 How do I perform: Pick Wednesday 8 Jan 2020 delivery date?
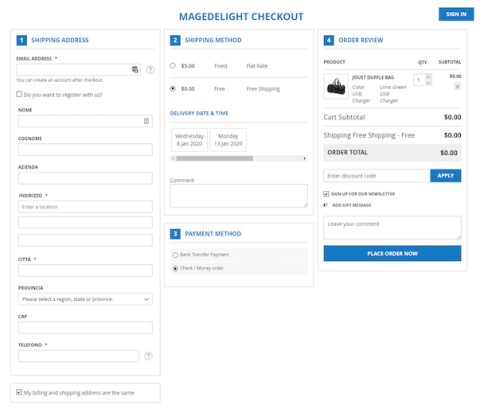[x=189, y=140]
